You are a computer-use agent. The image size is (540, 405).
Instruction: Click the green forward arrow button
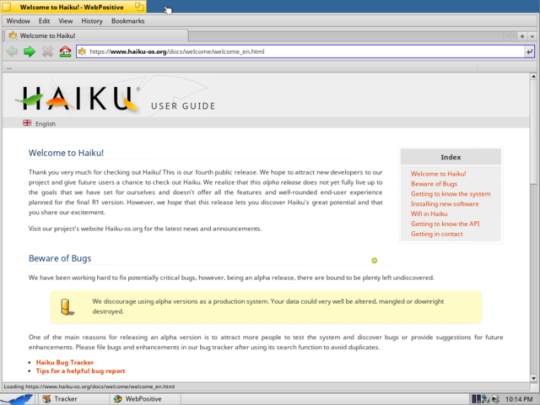point(30,52)
